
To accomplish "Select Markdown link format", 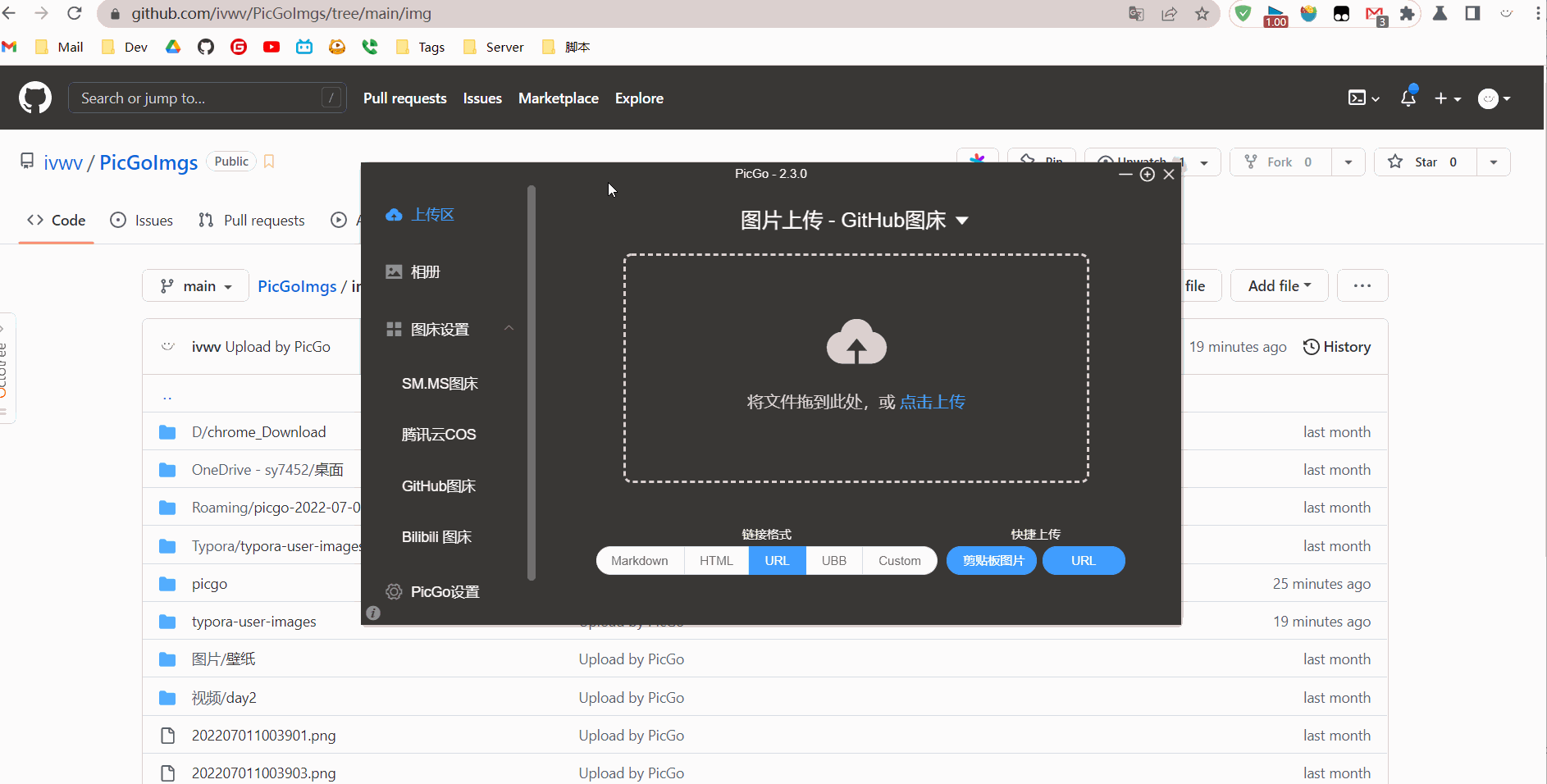I will [x=640, y=561].
